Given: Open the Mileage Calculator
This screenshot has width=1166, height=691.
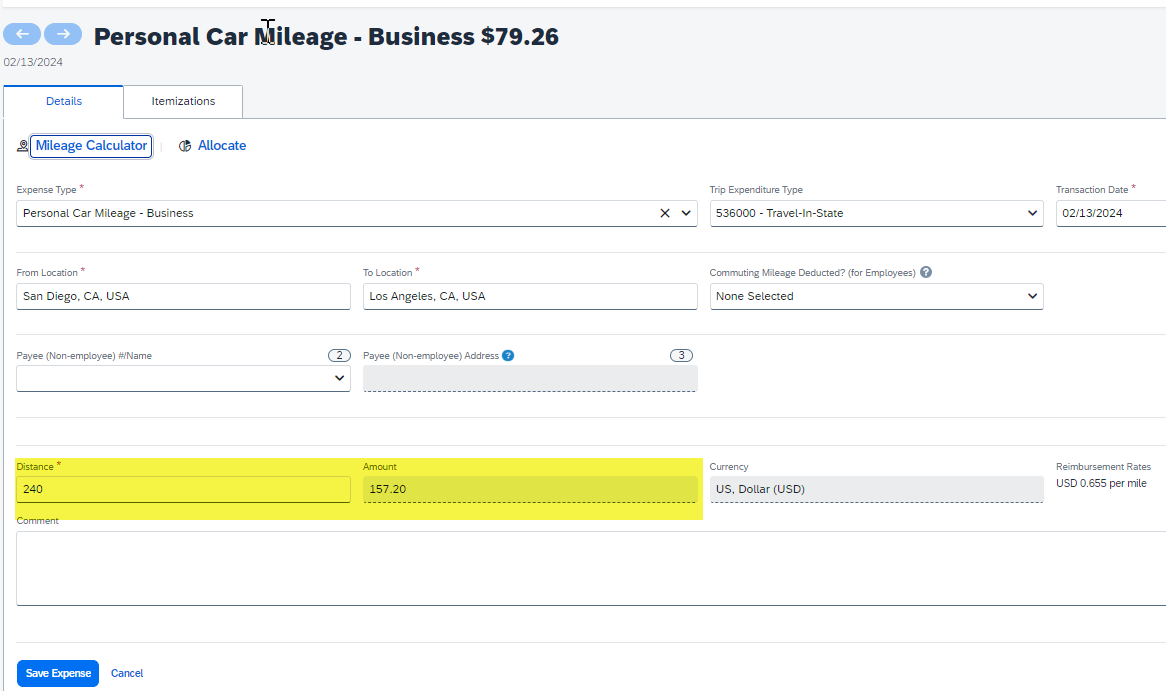Looking at the screenshot, I should (91, 146).
